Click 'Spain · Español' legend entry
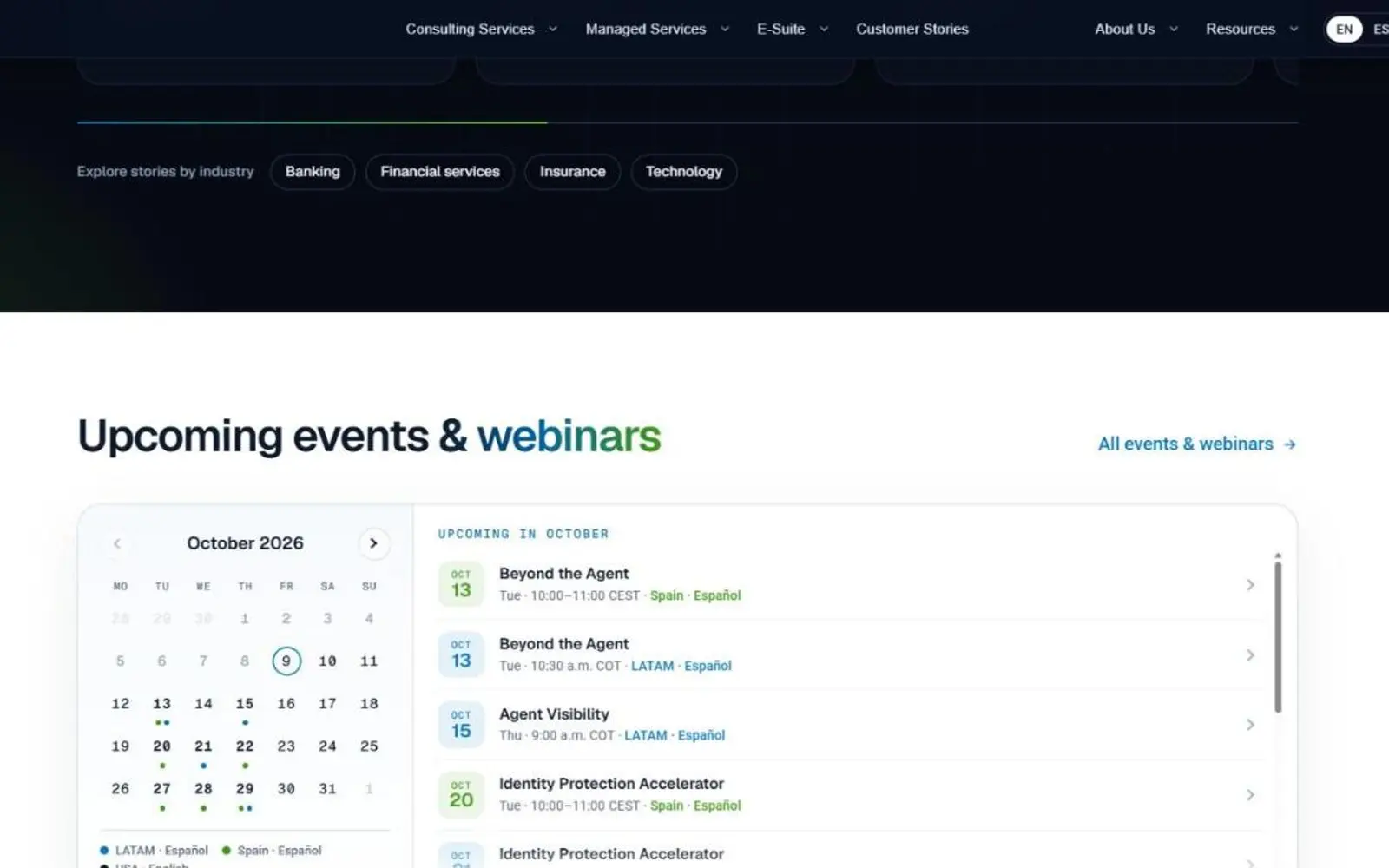Screen dimensions: 1389x868 tap(272, 851)
